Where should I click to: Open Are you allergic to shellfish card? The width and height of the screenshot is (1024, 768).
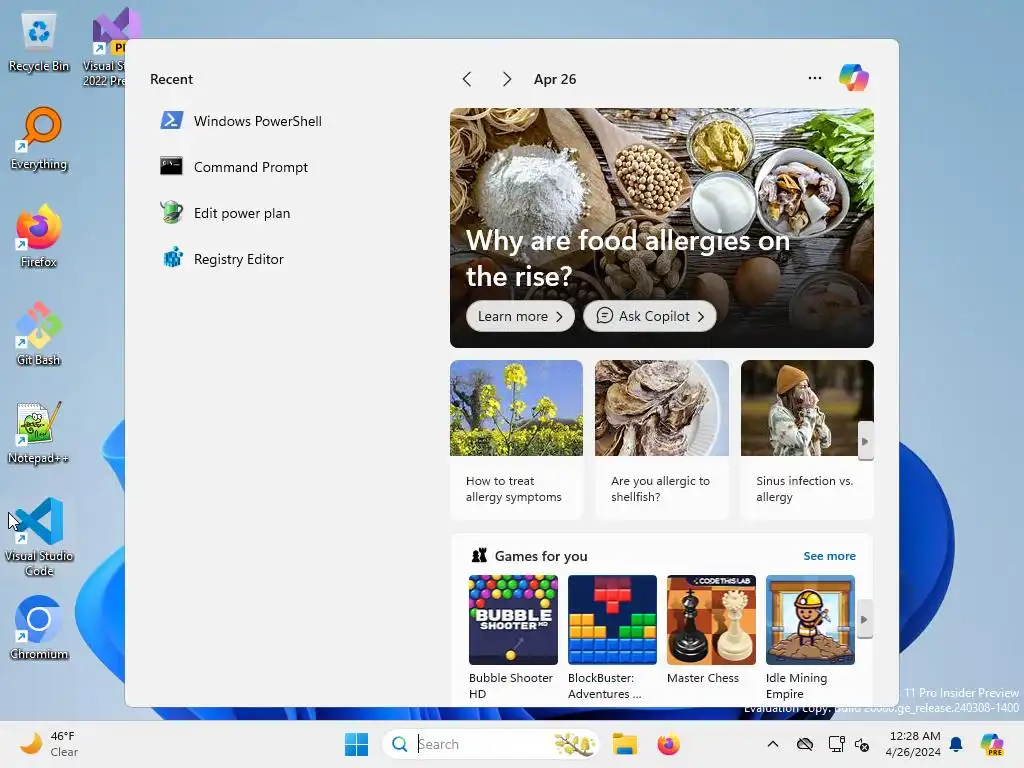click(662, 440)
